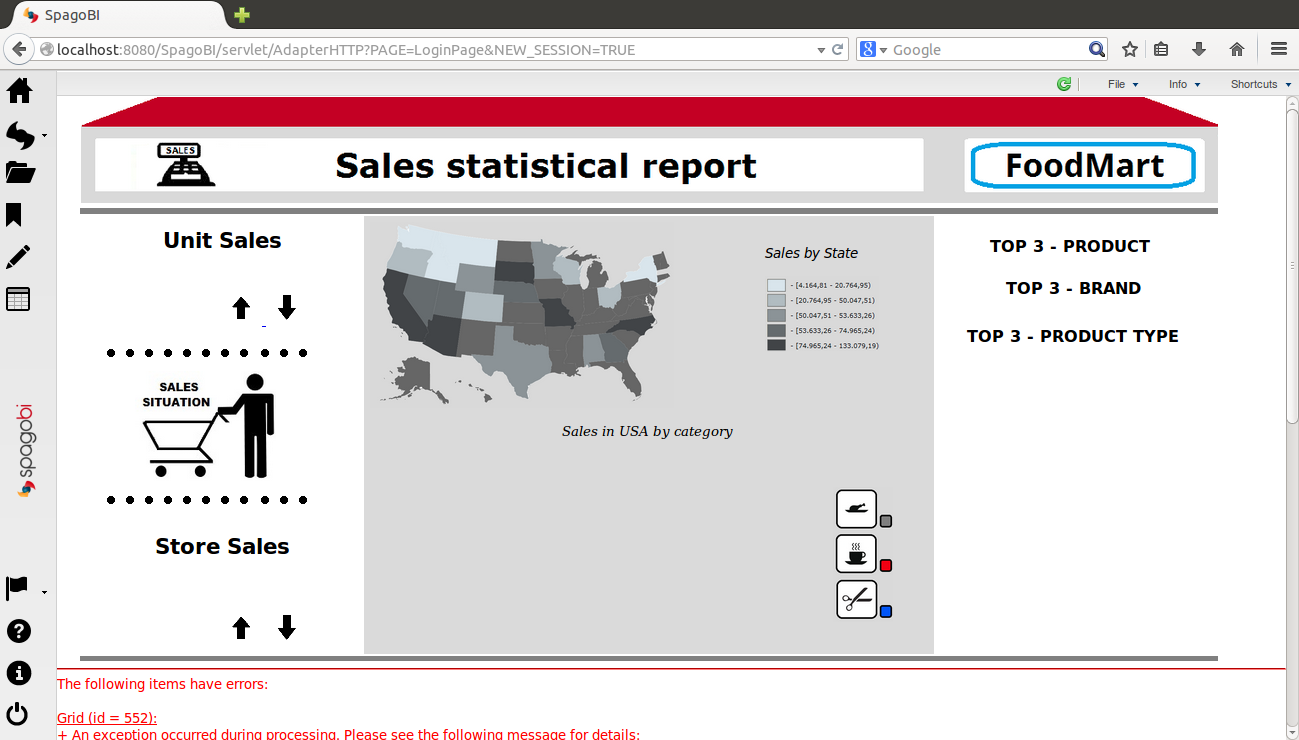Click the back-arrow navigation icon in sidebar
Screen dimensions: 1299x740
tap(20, 134)
